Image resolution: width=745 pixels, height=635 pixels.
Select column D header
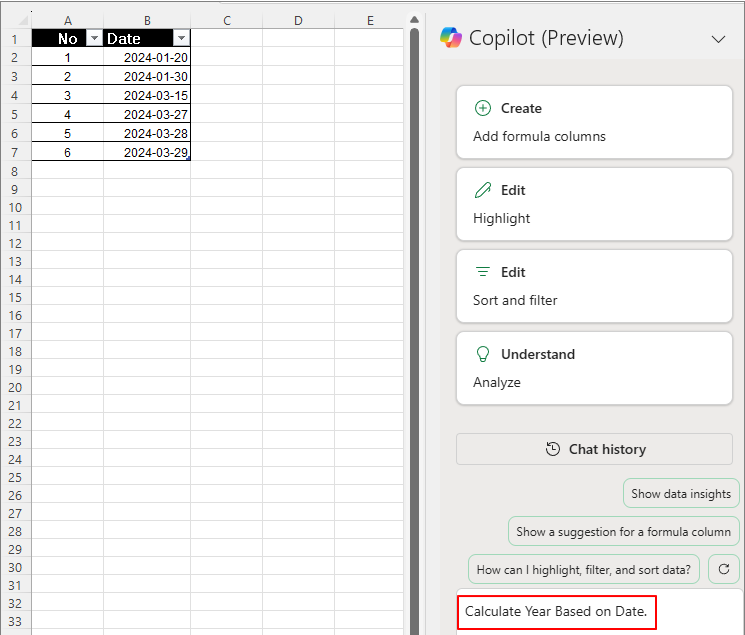tap(298, 20)
